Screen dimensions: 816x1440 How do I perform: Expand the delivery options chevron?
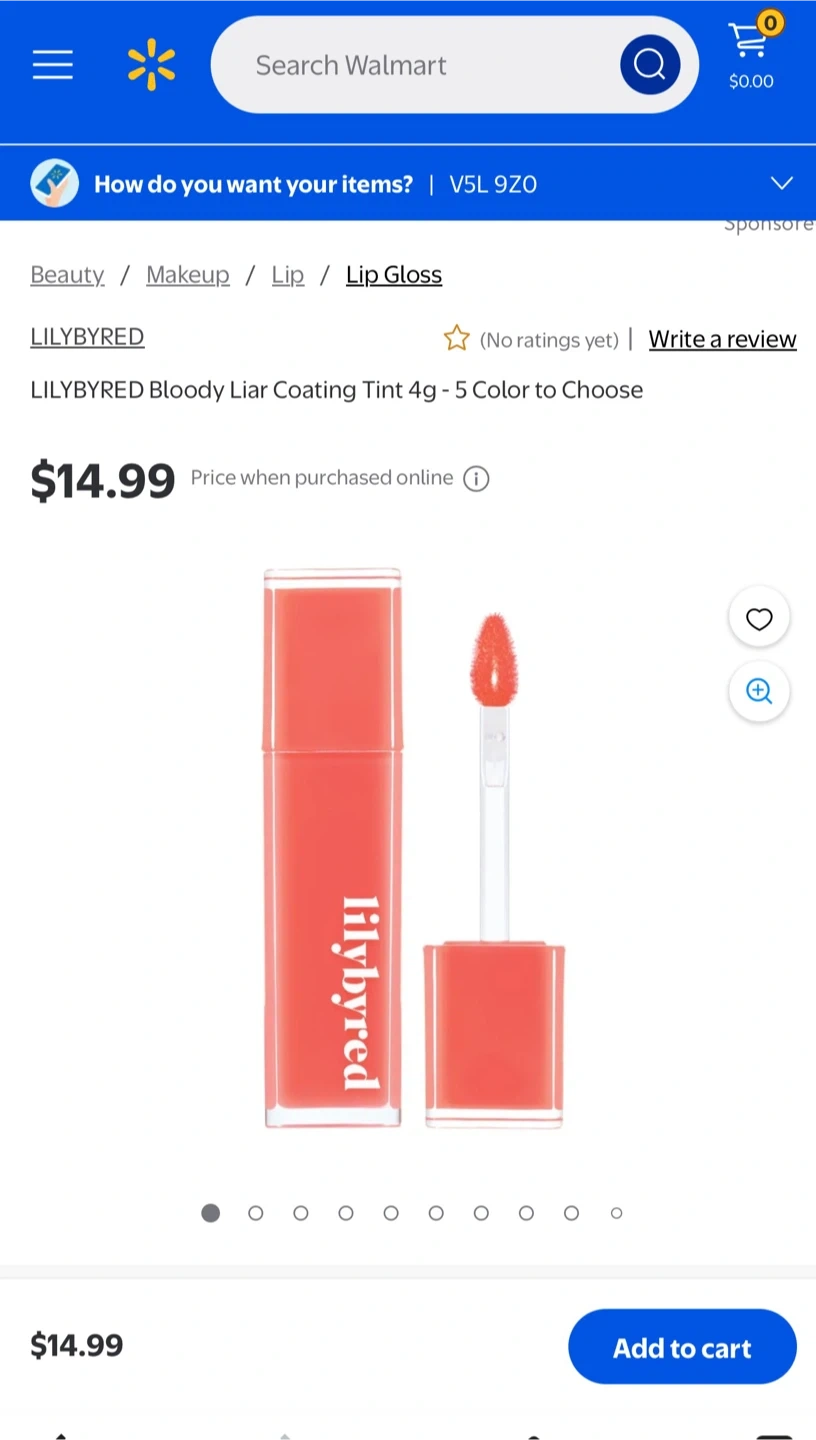tap(782, 183)
